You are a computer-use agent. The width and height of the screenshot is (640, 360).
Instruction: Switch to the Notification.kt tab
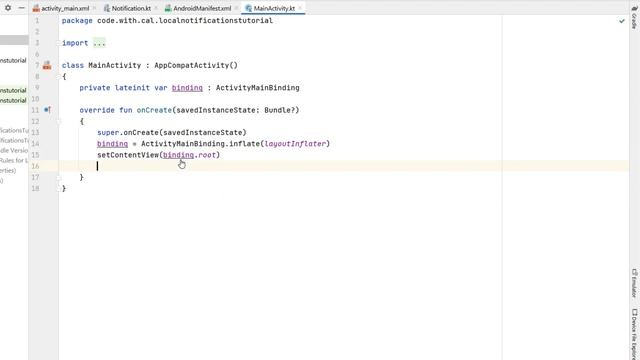point(131,8)
